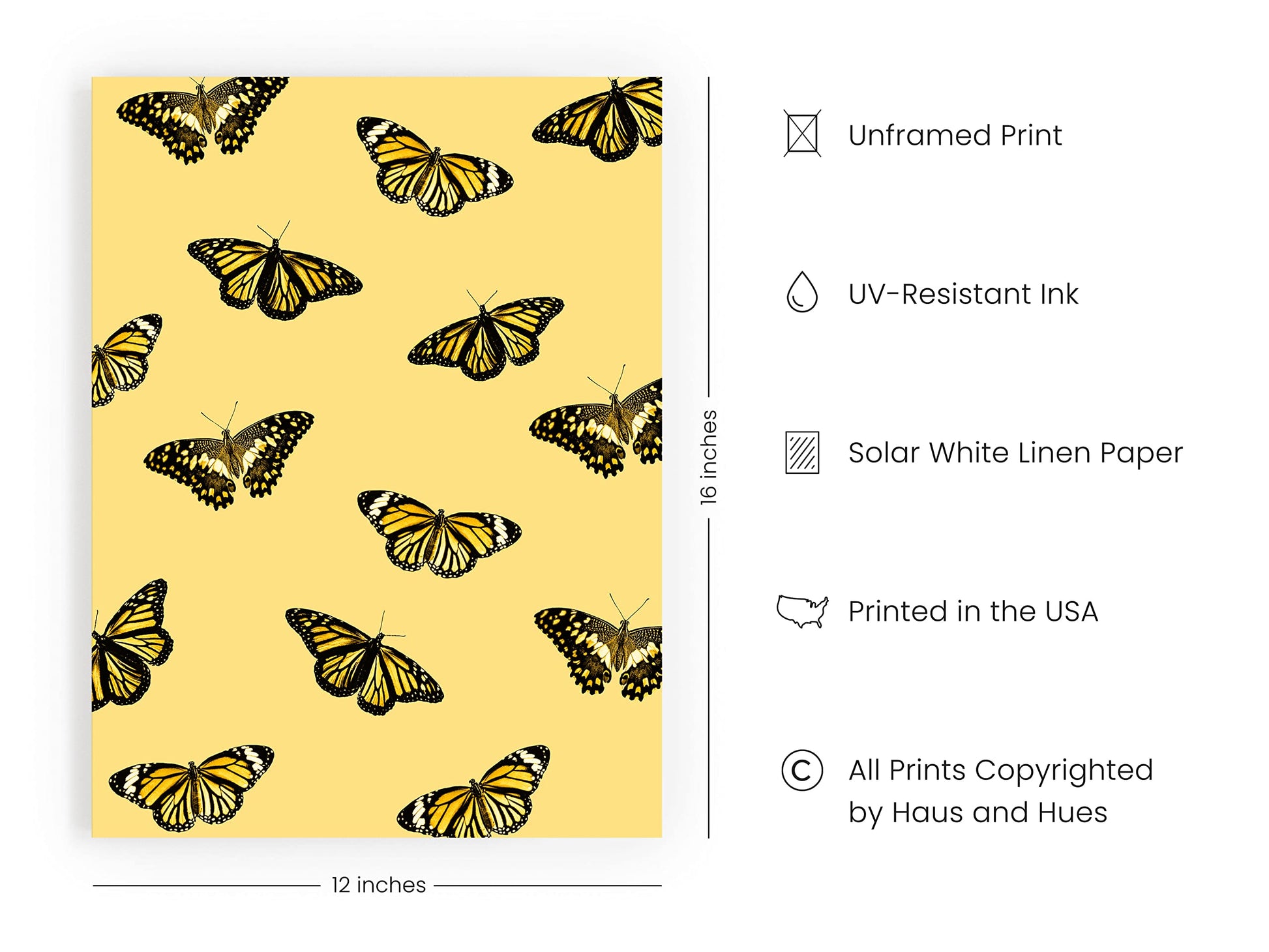
Task: Click the horizontal line left of "12 inches"
Action: (x=206, y=885)
